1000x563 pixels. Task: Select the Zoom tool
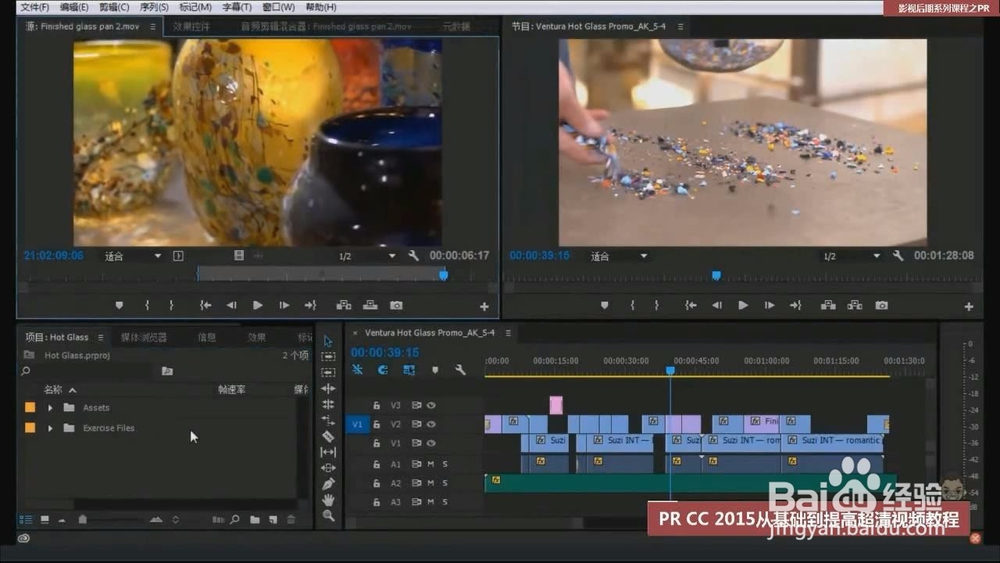(x=328, y=515)
